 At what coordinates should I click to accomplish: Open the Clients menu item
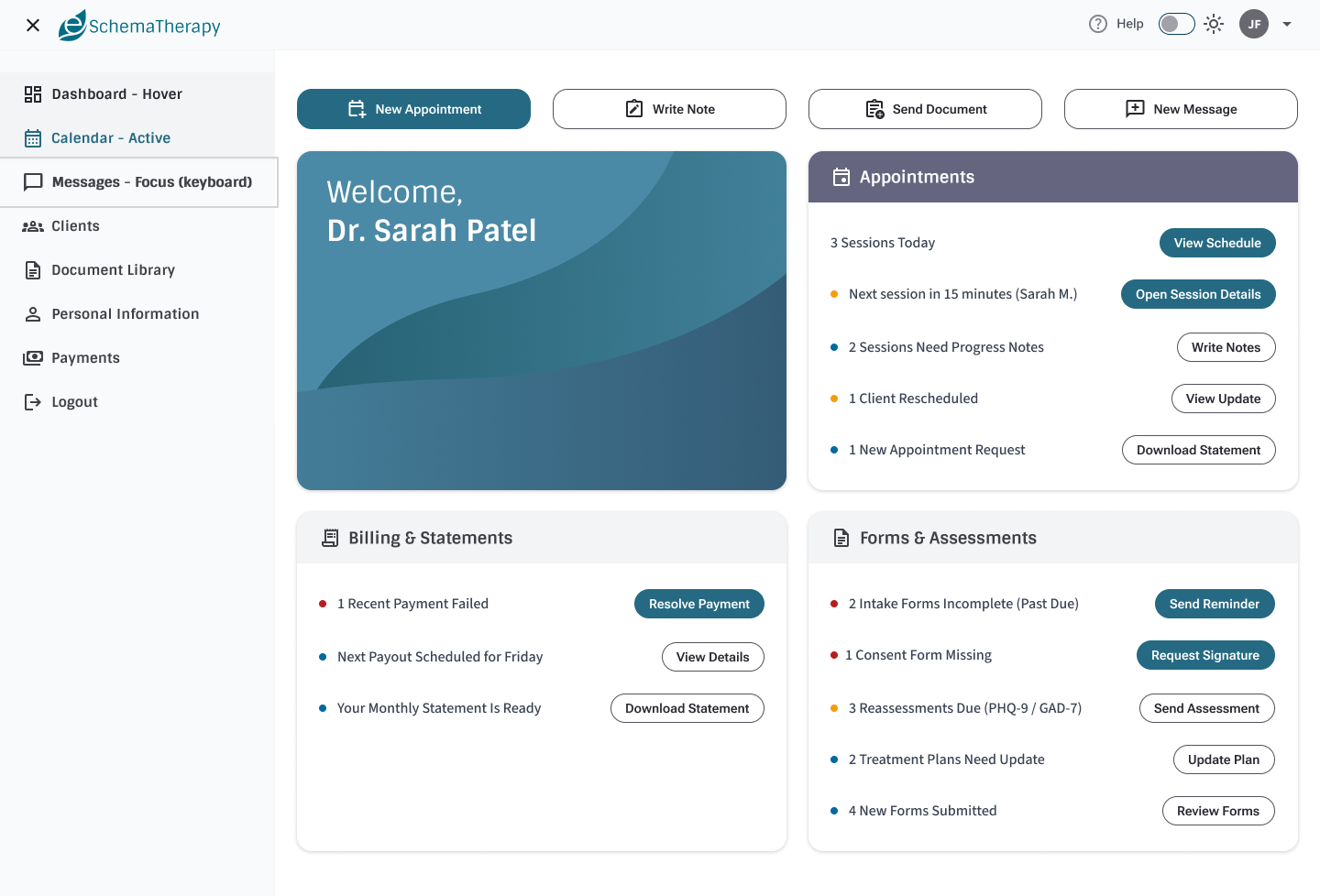(x=137, y=226)
